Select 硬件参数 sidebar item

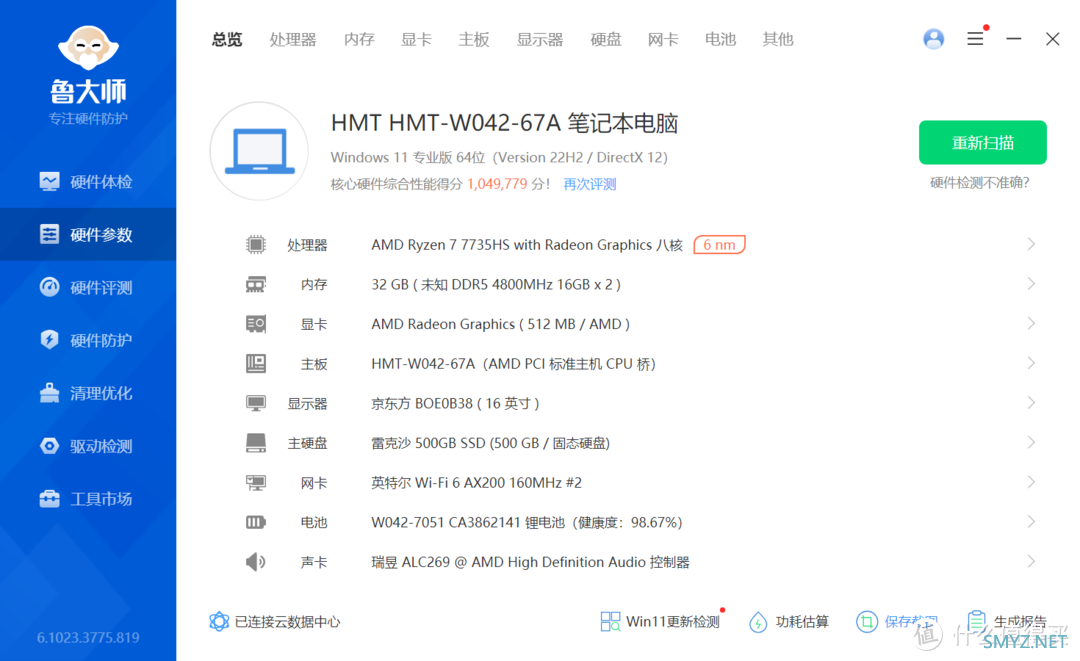[x=87, y=235]
